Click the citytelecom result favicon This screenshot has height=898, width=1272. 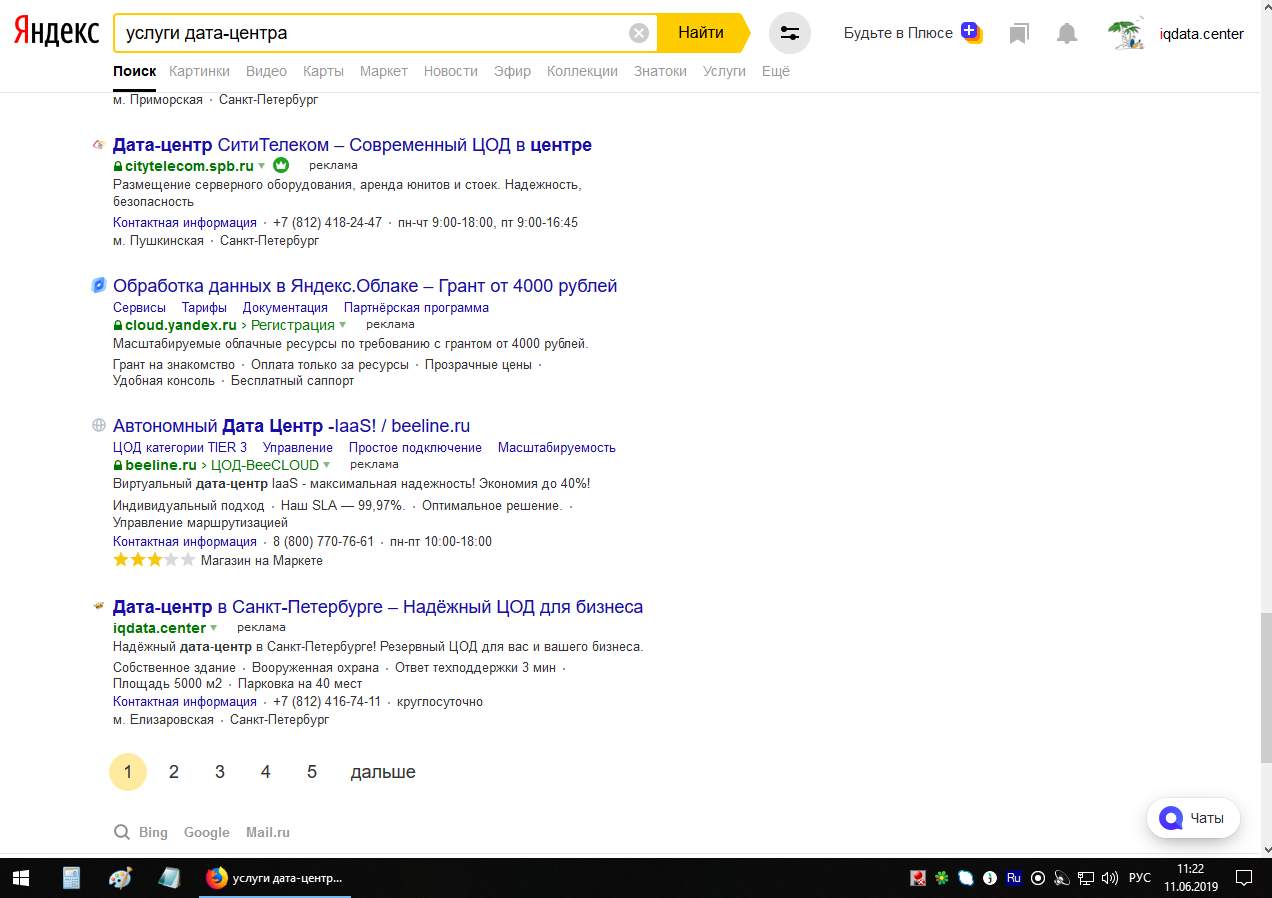click(99, 145)
